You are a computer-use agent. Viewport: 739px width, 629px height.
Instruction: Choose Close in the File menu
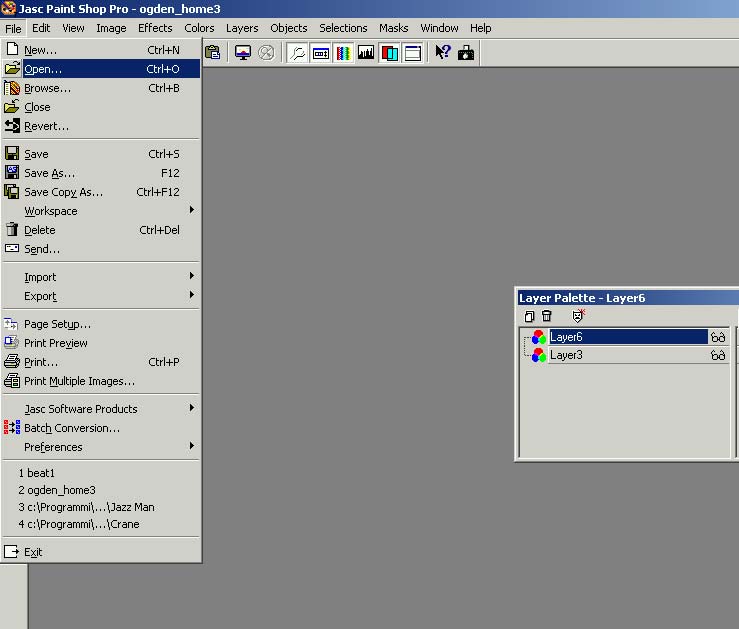101,107
